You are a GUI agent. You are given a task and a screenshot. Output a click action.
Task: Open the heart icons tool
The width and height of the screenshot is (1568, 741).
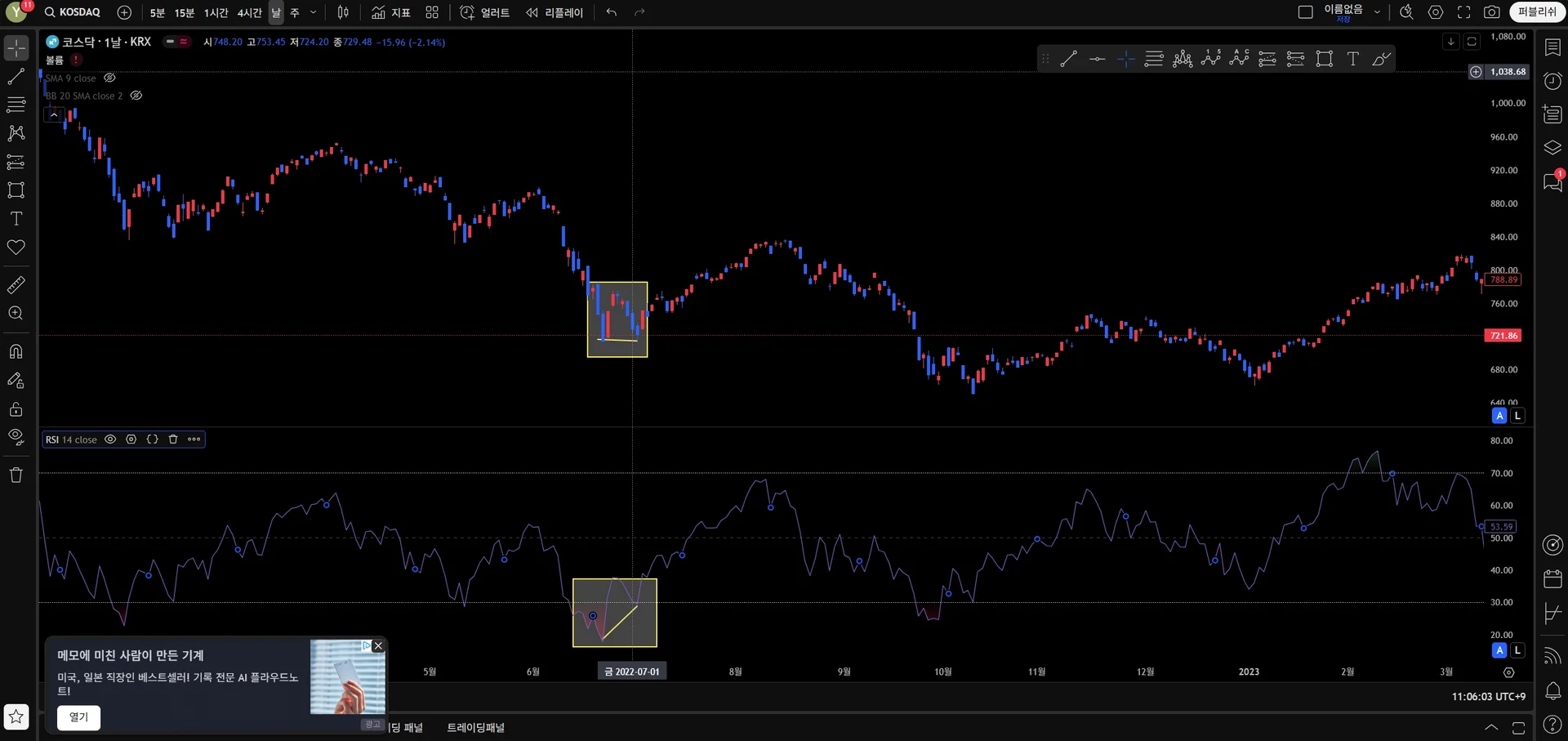click(16, 248)
